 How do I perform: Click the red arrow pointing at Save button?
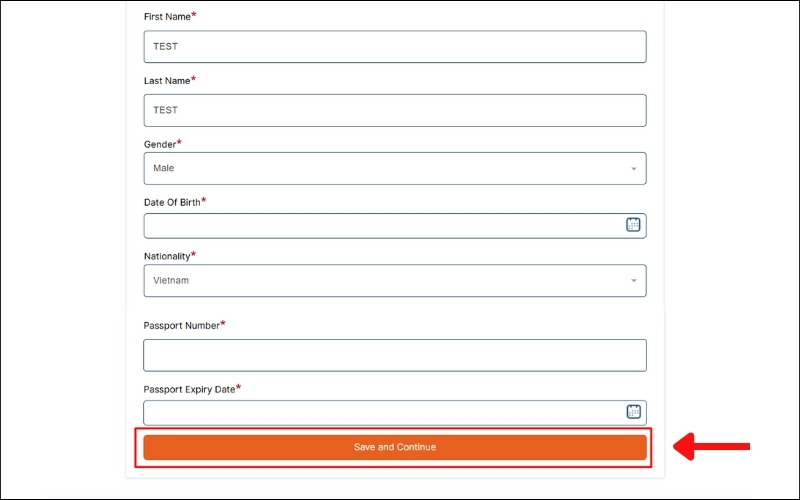712,446
